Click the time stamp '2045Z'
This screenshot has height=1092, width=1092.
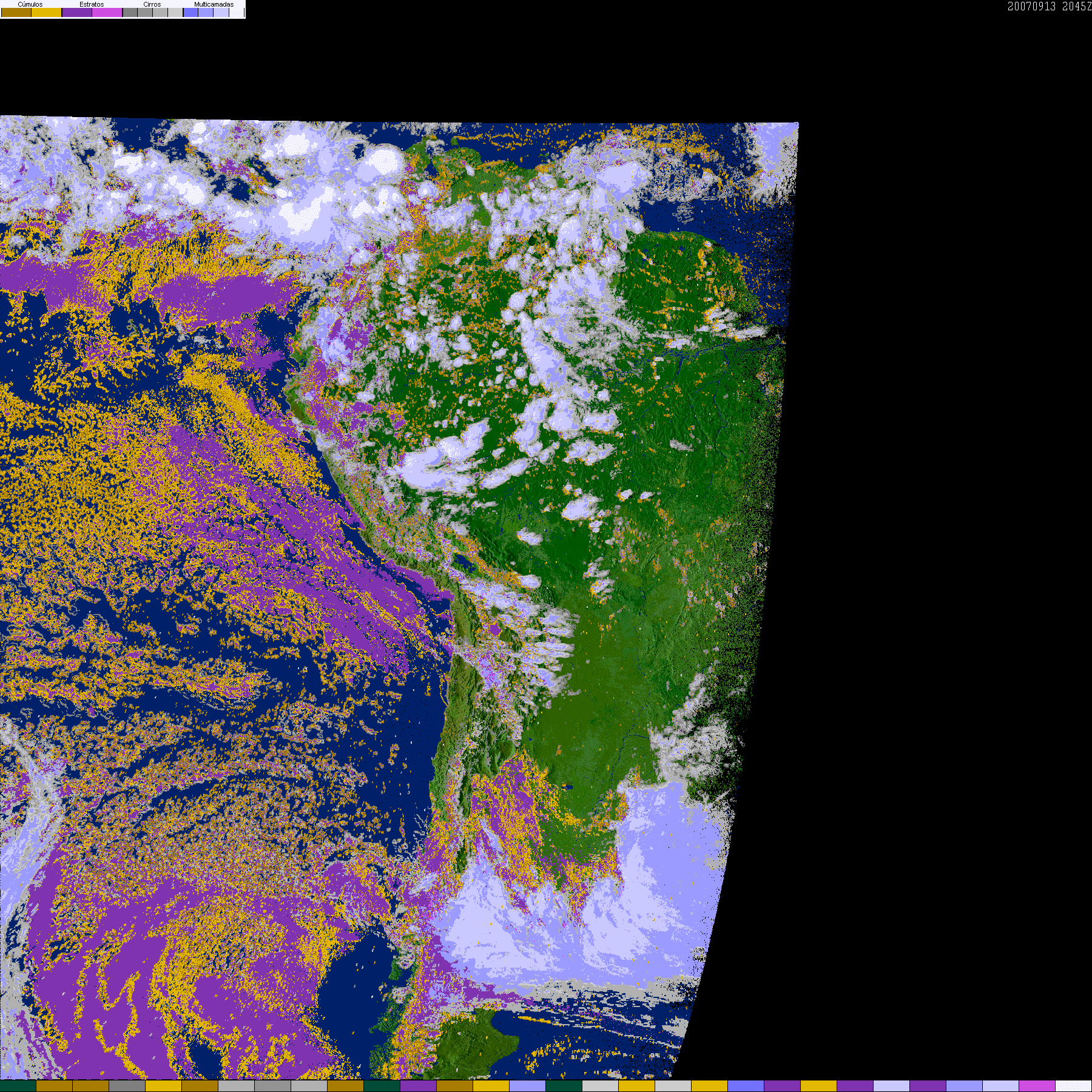pos(1077,7)
